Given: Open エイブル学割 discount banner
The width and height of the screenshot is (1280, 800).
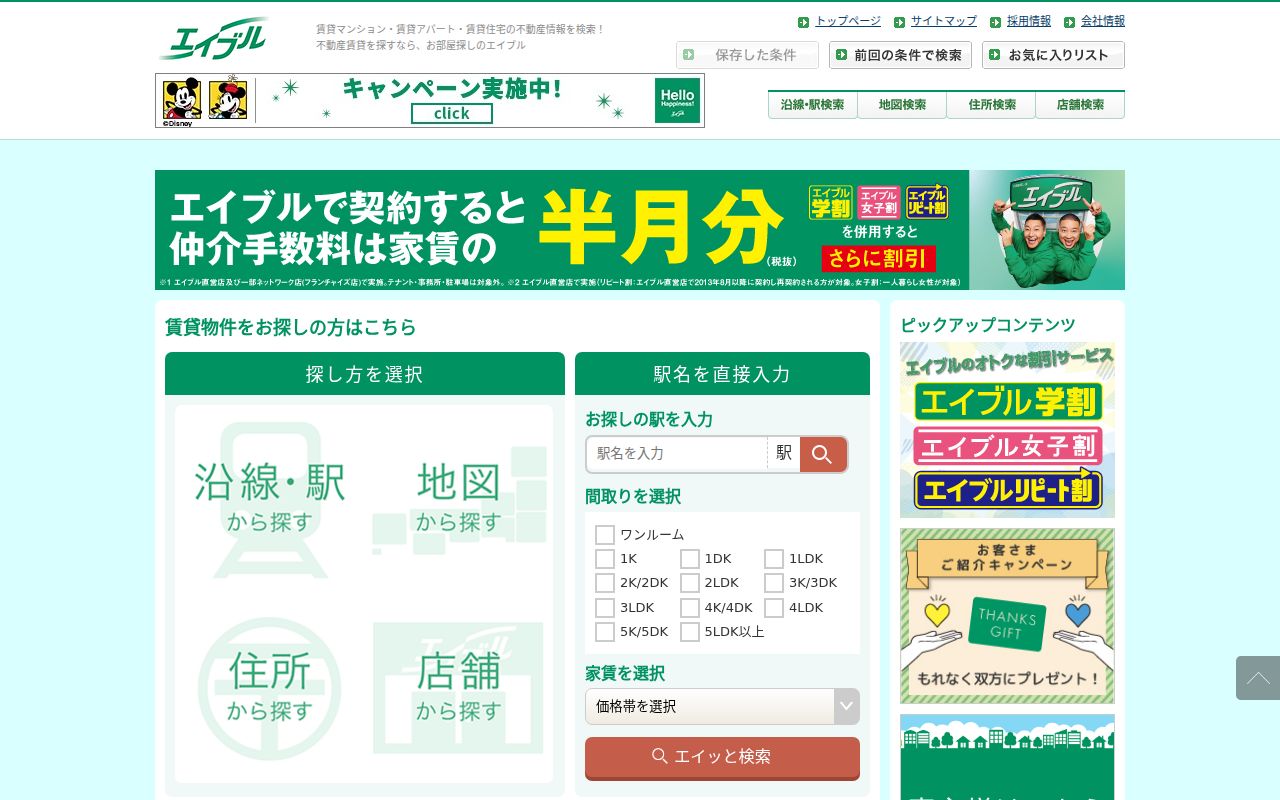Looking at the screenshot, I should 1007,430.
